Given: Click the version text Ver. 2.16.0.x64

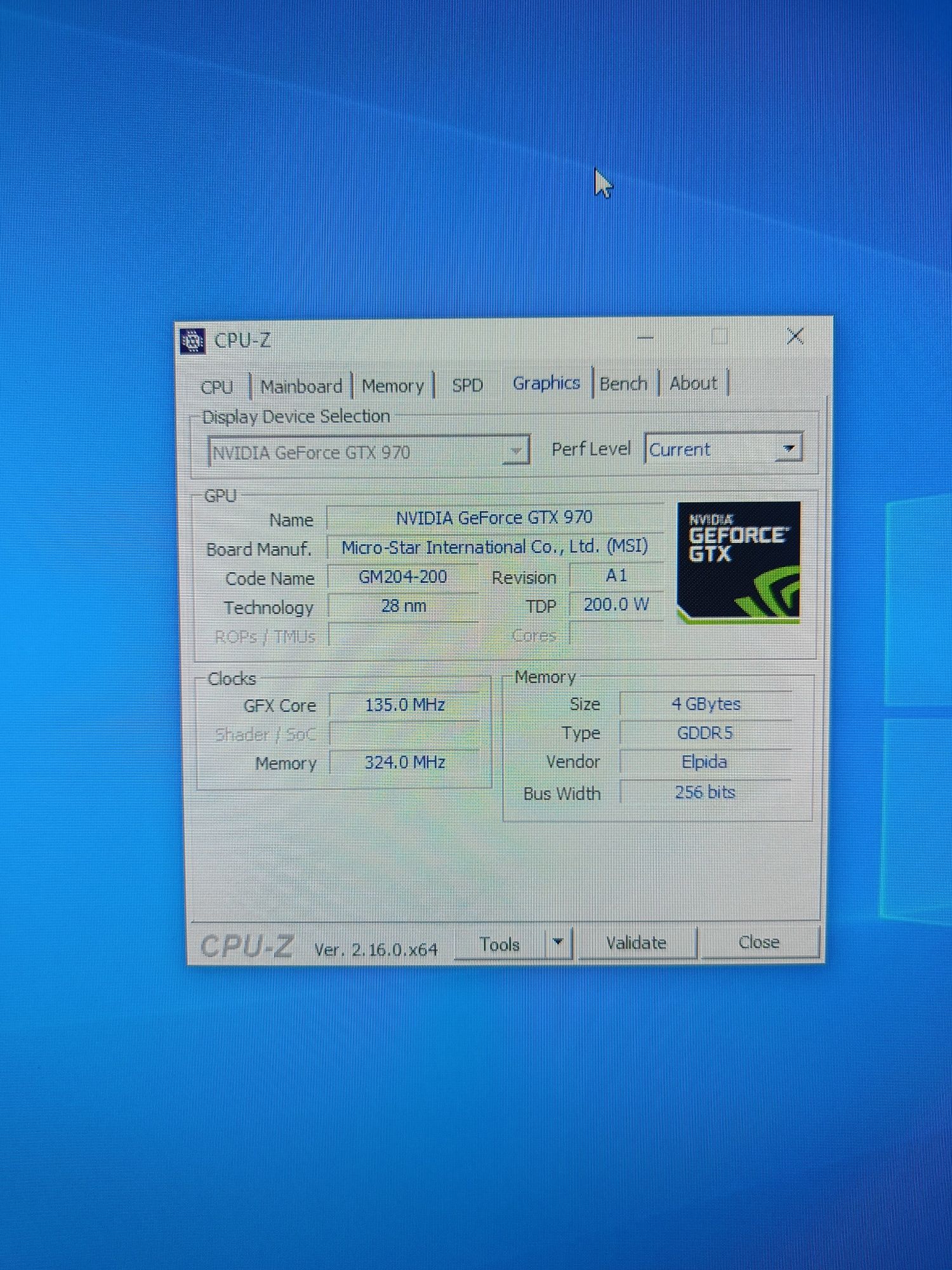Looking at the screenshot, I should pos(376,949).
